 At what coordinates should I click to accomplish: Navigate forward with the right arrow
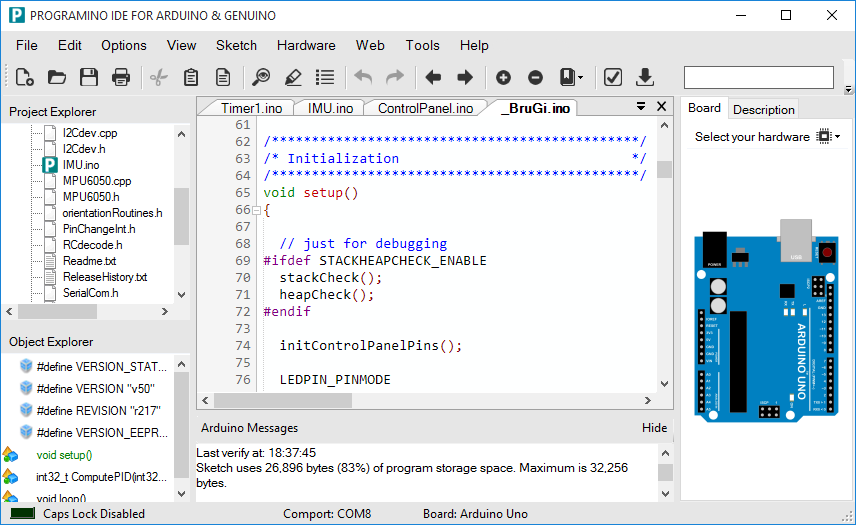tap(465, 77)
